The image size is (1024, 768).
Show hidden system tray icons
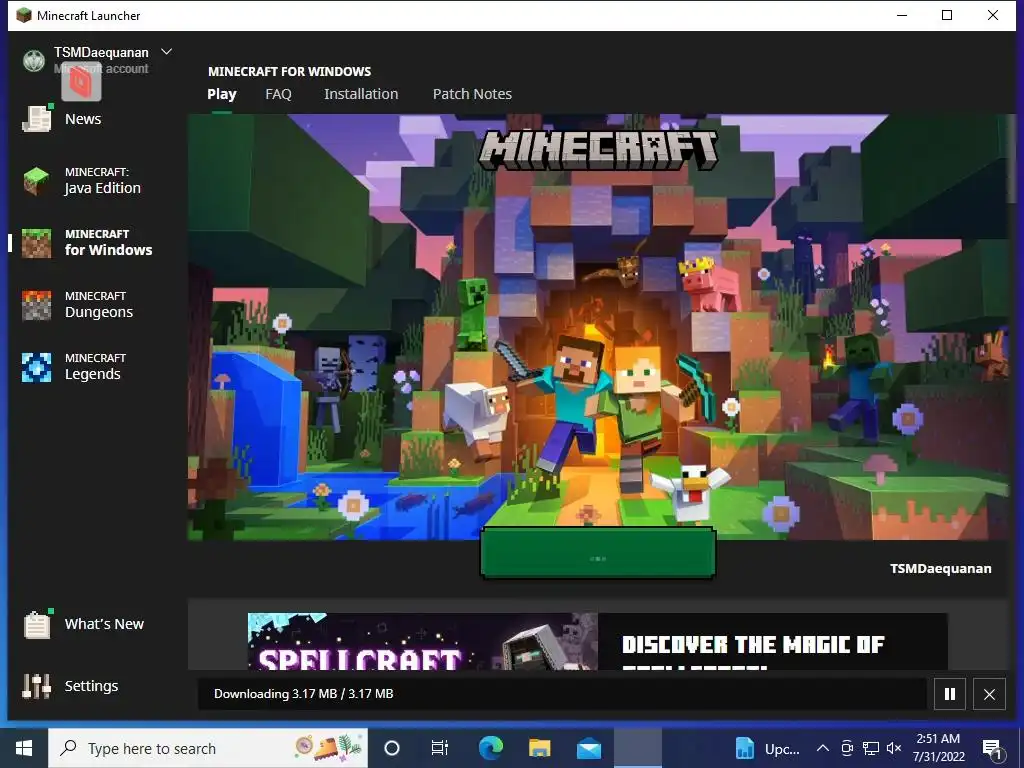pyautogui.click(x=823, y=748)
